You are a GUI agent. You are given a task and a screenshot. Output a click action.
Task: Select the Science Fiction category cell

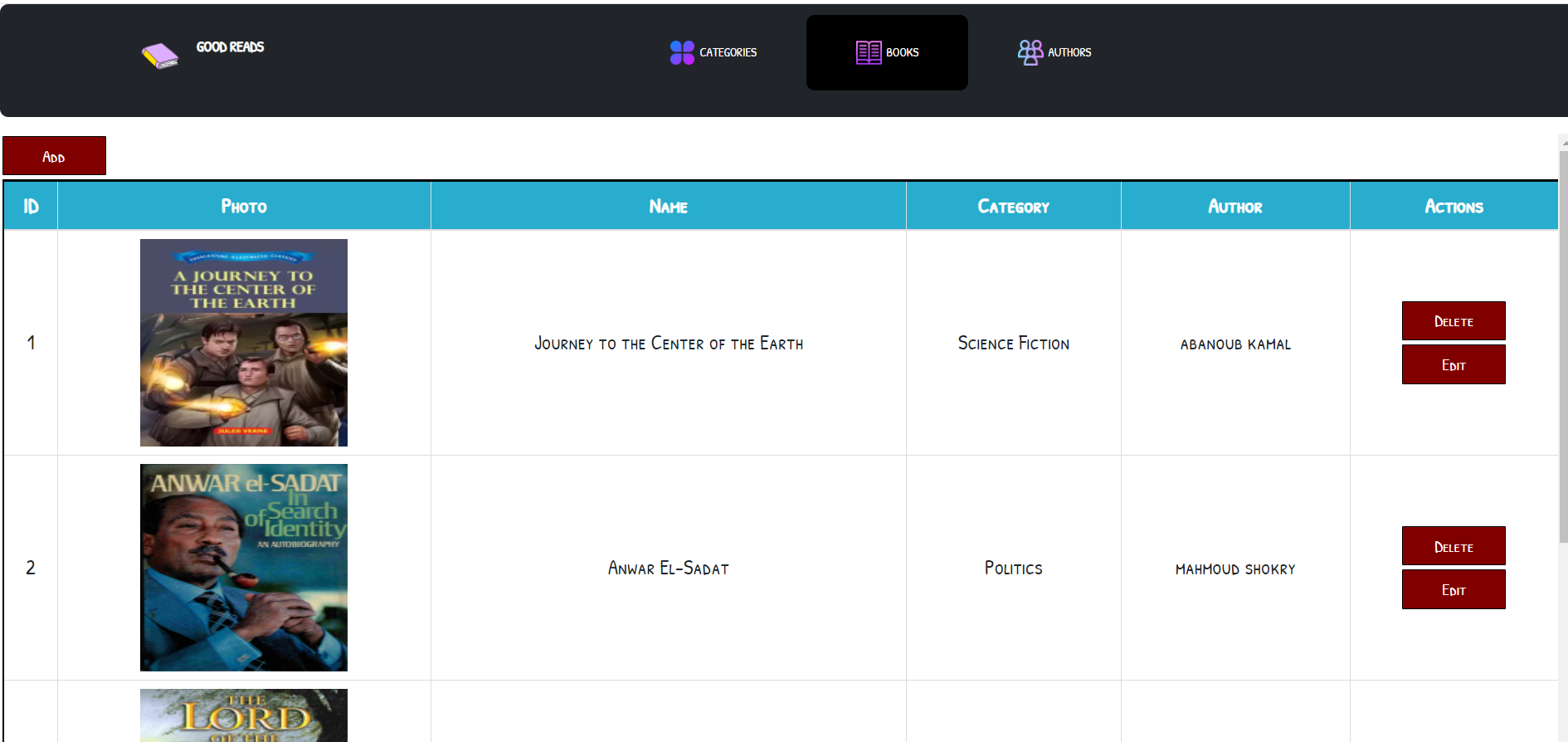pyautogui.click(x=1014, y=344)
